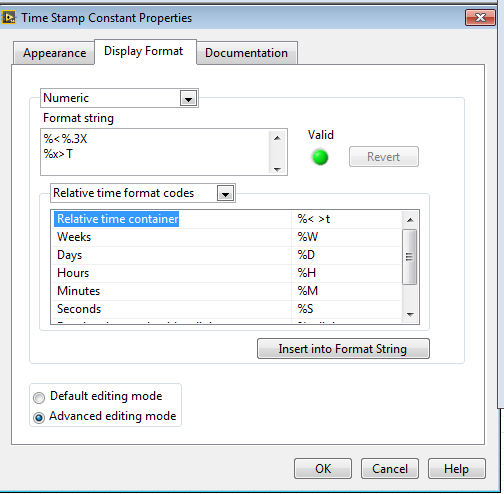The height and width of the screenshot is (494, 504).
Task: Click the format codes list scroll up arrow
Action: click(410, 220)
